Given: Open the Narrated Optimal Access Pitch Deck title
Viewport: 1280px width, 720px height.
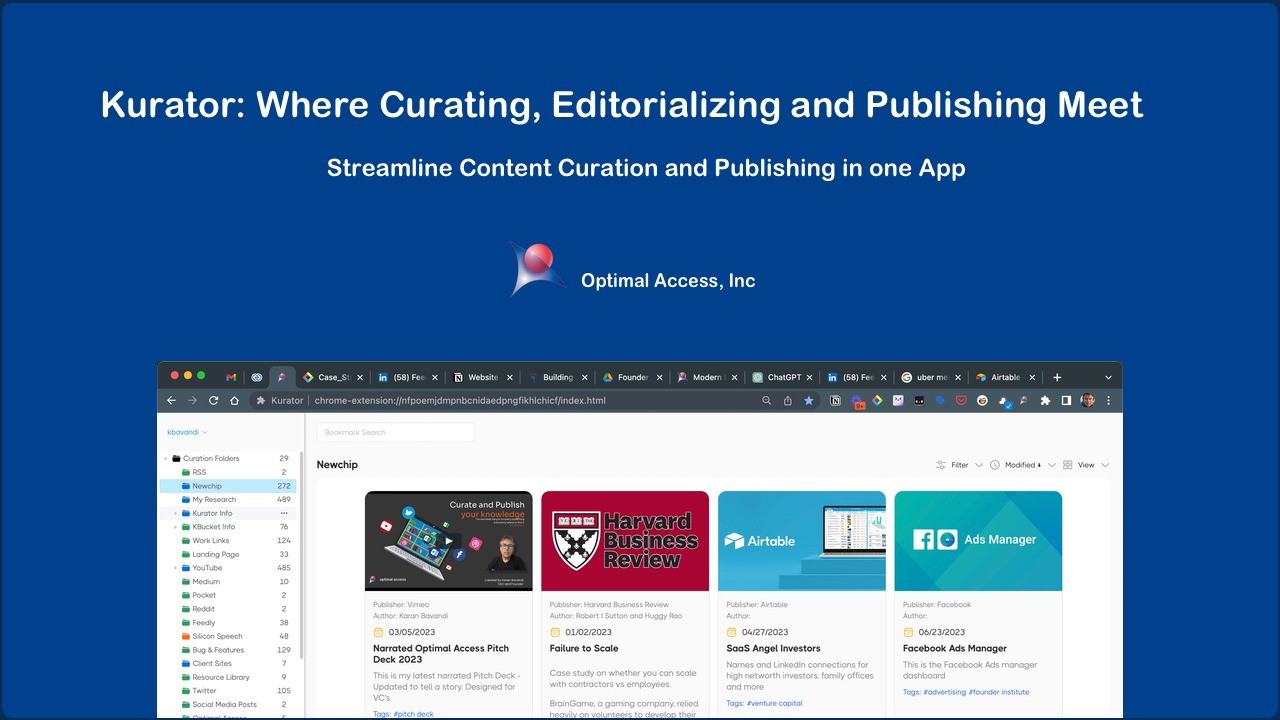Looking at the screenshot, I should (441, 653).
